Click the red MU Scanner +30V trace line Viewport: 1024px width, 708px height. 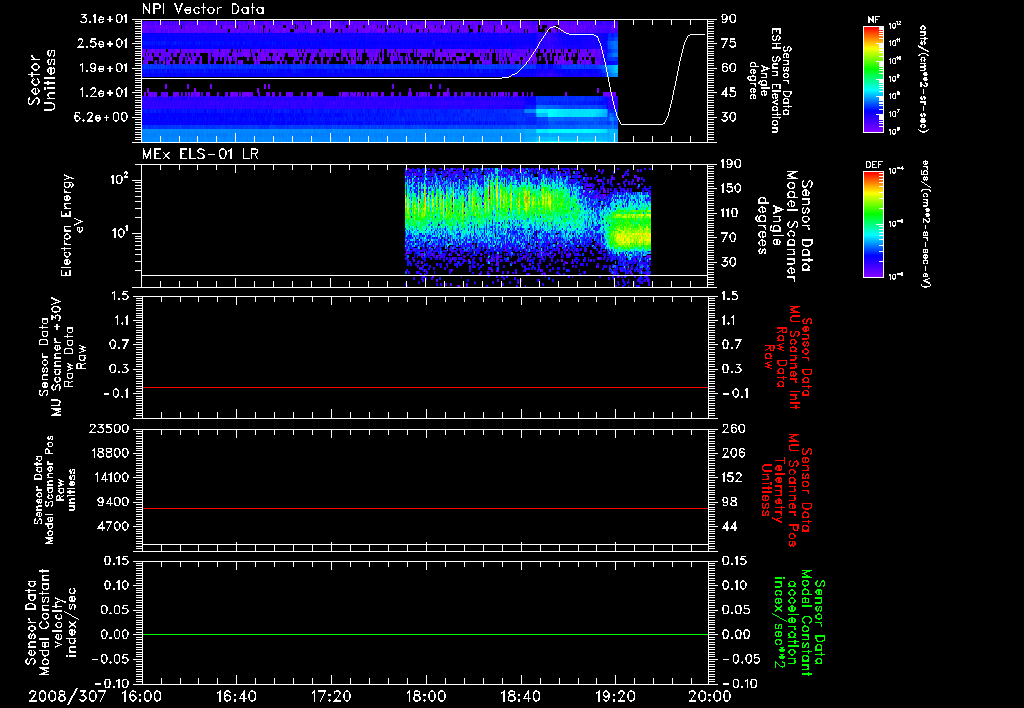(x=425, y=387)
